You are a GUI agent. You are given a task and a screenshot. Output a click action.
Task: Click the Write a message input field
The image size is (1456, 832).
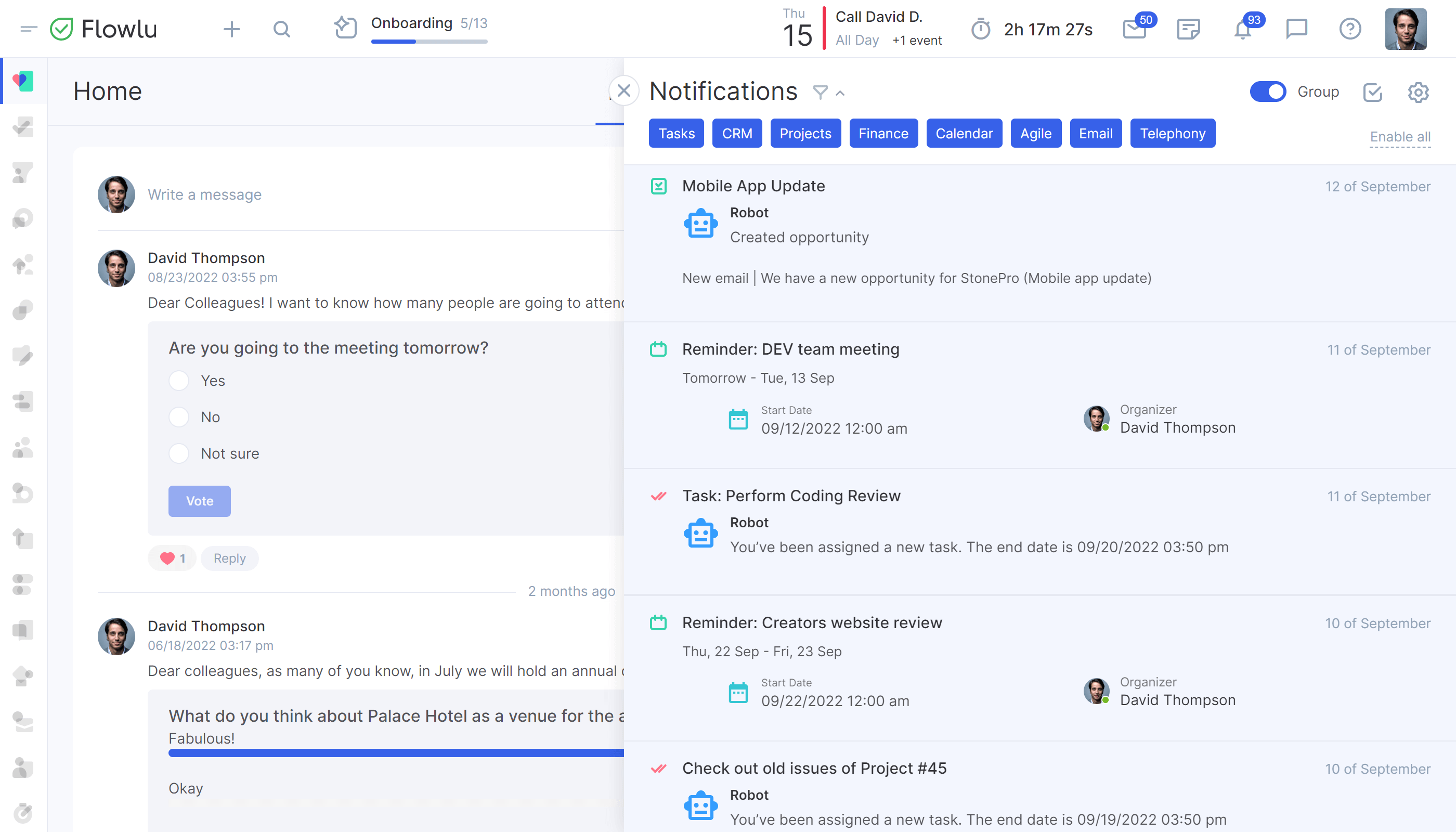coord(205,194)
